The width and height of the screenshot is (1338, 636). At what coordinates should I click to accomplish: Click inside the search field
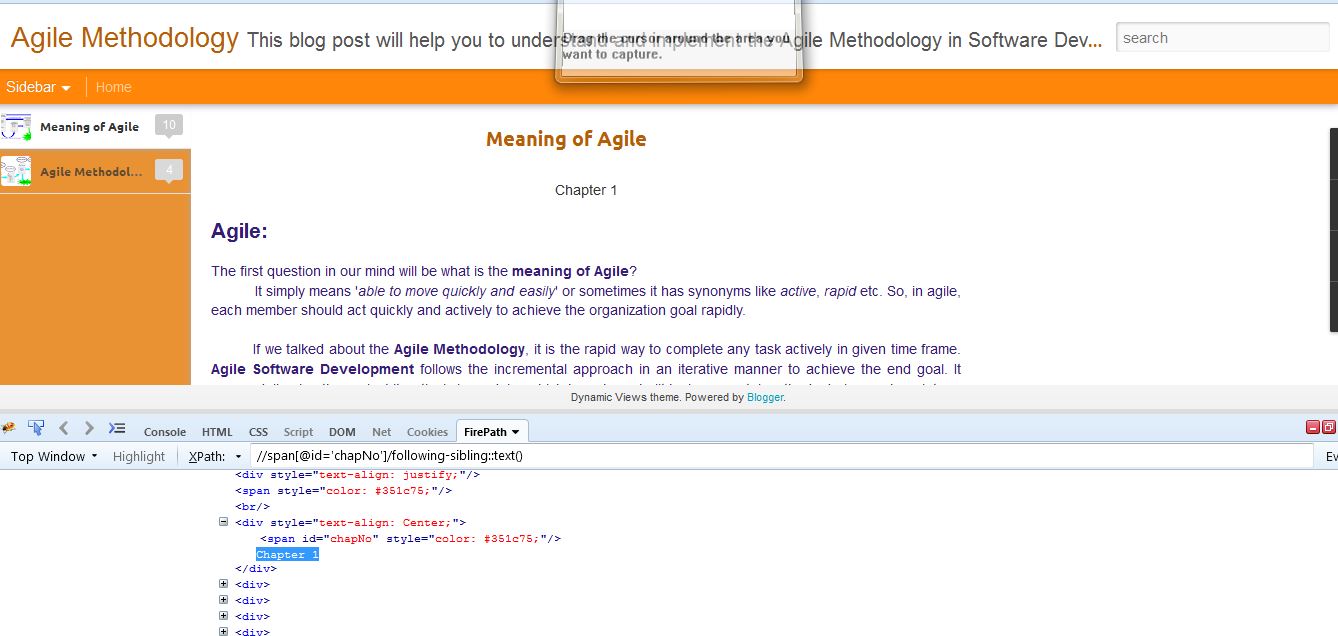(x=1220, y=37)
